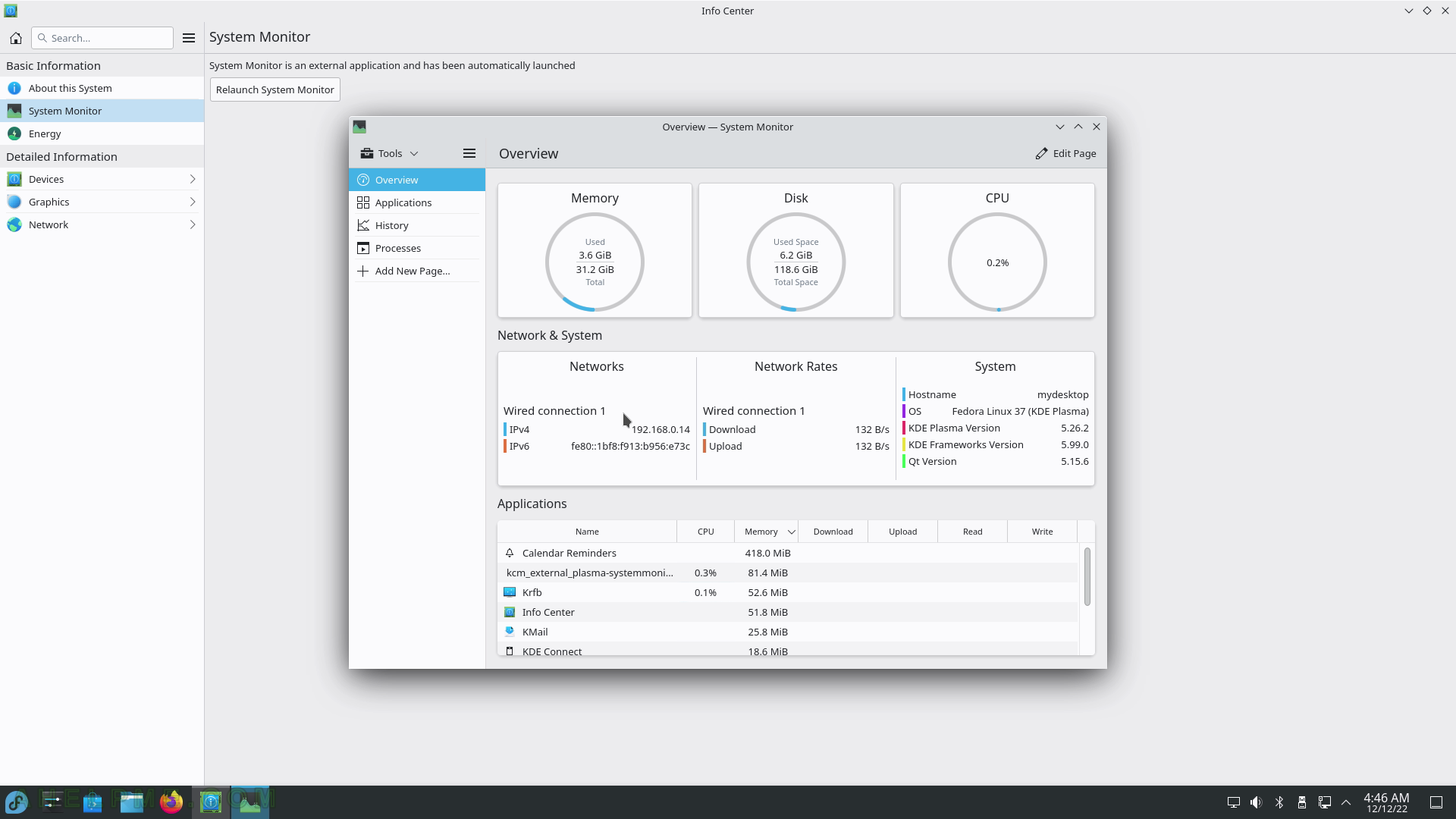The width and height of the screenshot is (1456, 819).
Task: Click the Memory usage gauge
Action: 595,262
